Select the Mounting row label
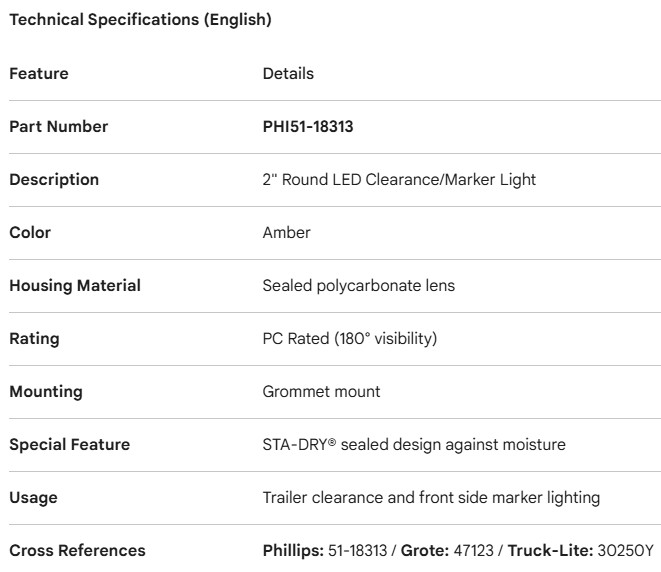 45,392
